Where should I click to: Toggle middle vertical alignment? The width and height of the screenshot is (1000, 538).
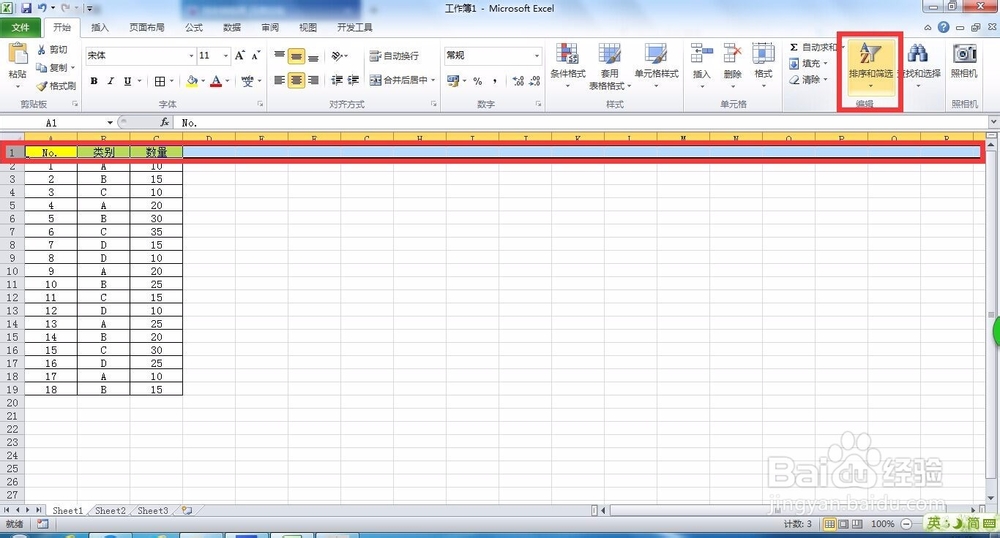[297, 57]
